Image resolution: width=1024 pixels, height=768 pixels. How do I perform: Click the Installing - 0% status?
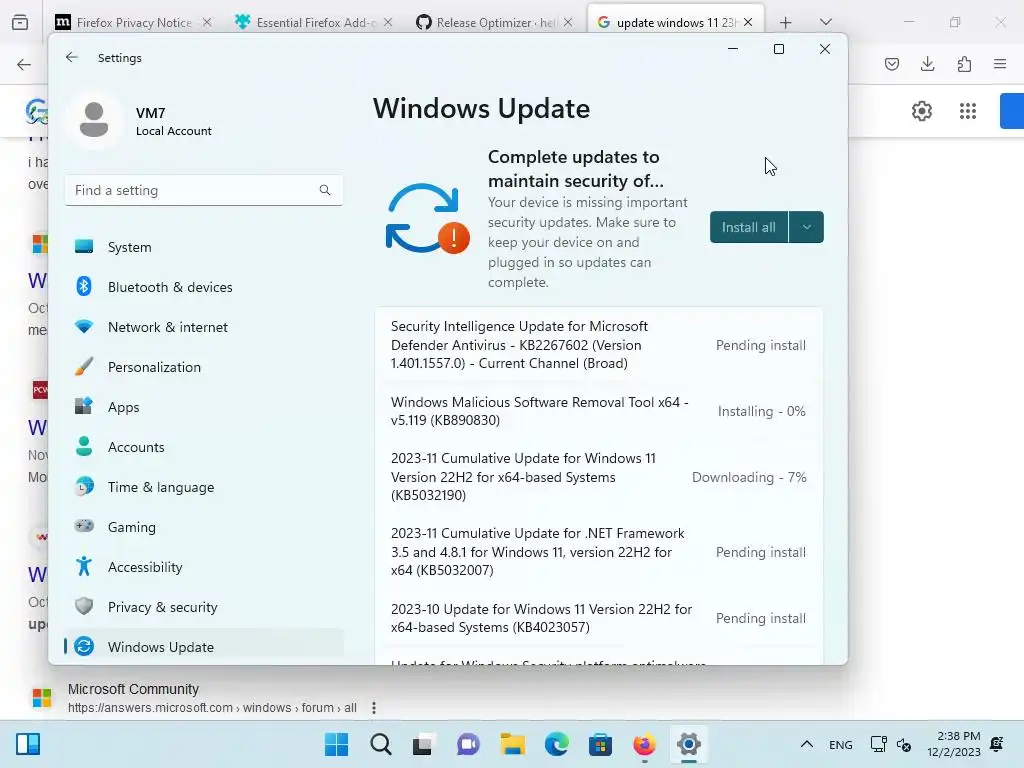coord(761,411)
